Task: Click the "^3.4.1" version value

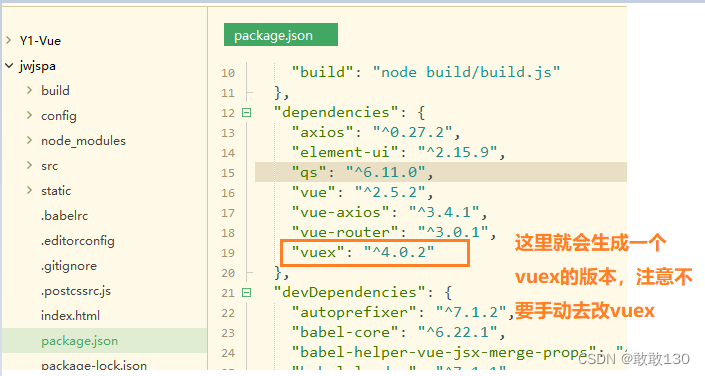Action: coord(444,212)
